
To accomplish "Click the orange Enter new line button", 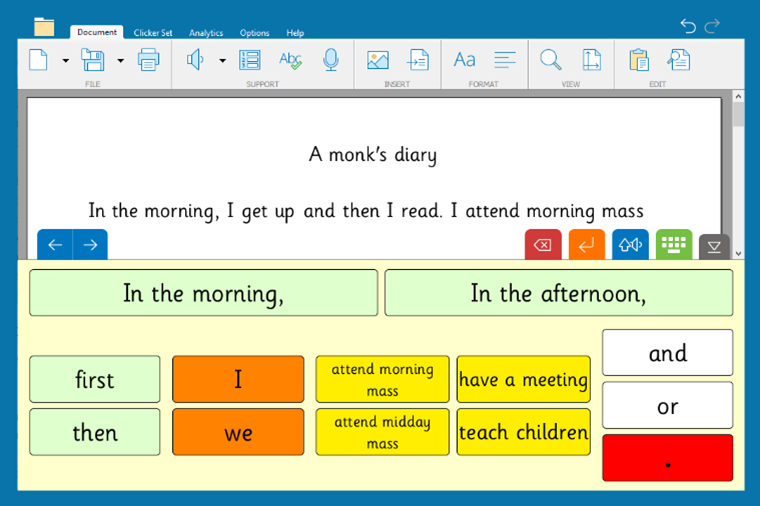I will tap(587, 245).
